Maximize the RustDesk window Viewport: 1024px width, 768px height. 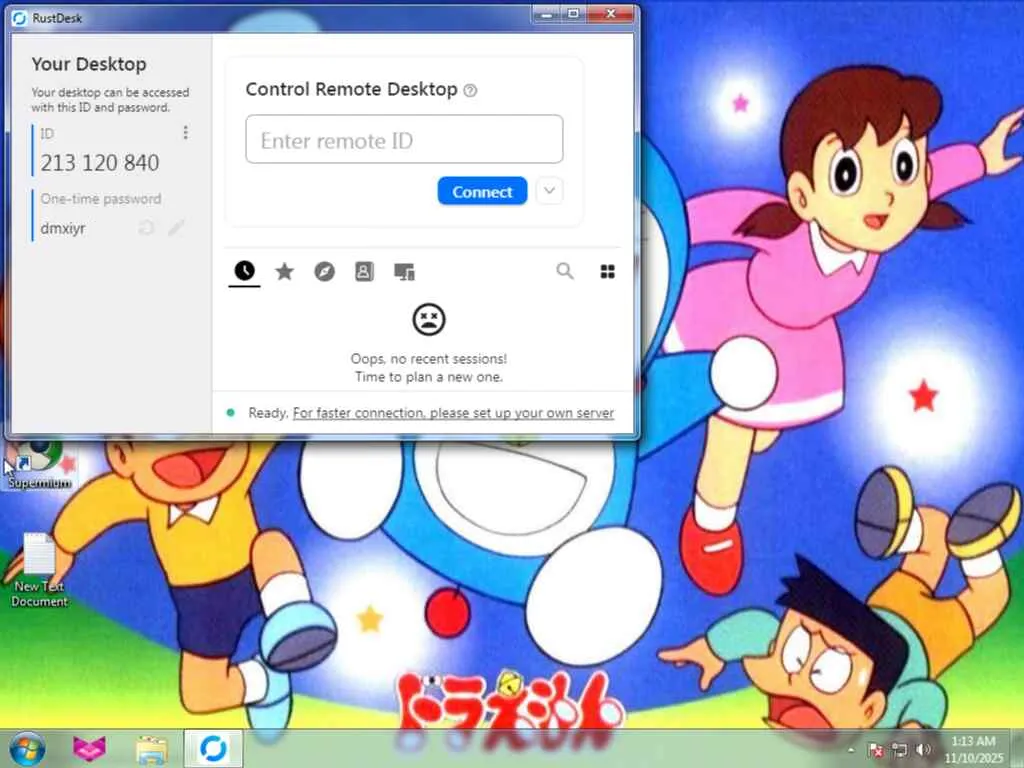(x=573, y=14)
